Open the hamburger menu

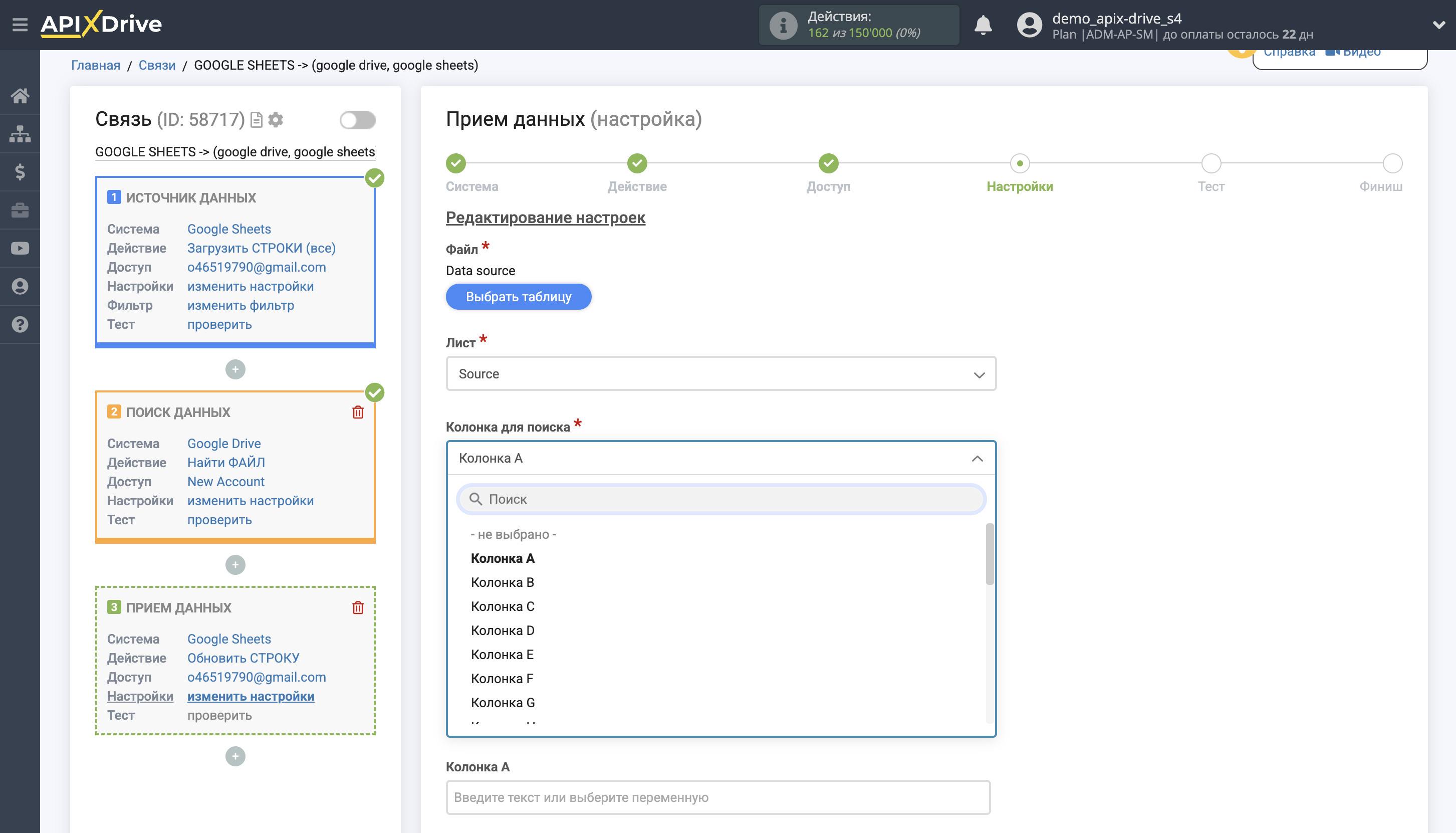pos(20,25)
